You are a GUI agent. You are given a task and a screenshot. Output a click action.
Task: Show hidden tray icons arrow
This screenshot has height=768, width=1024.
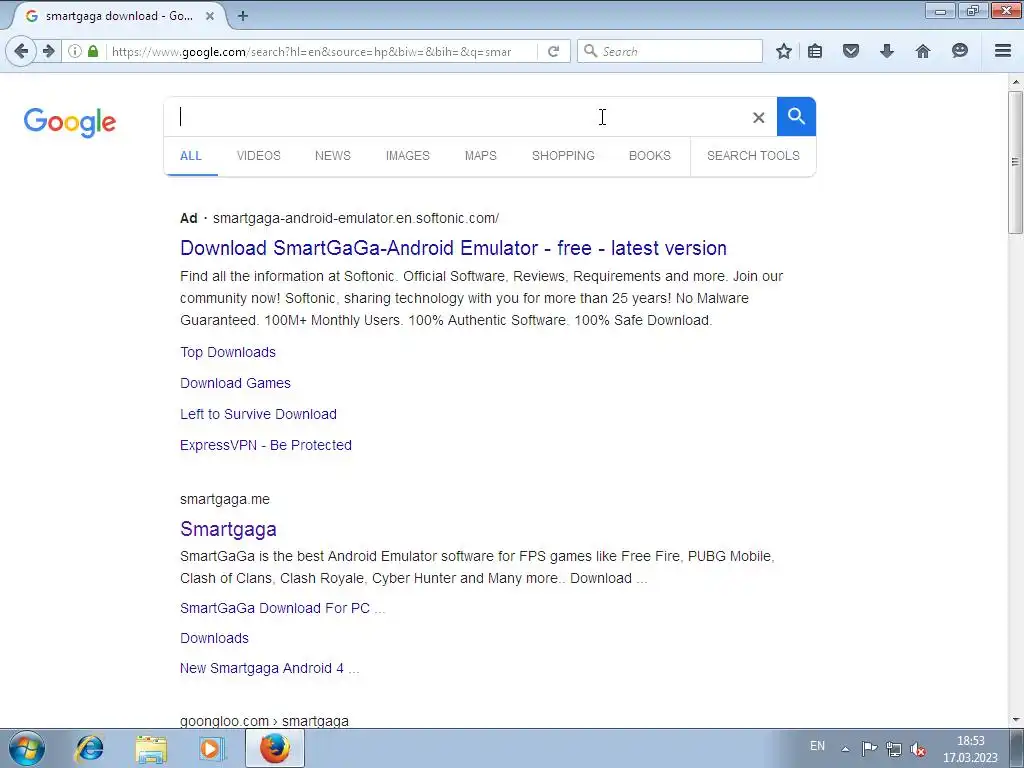(845, 749)
